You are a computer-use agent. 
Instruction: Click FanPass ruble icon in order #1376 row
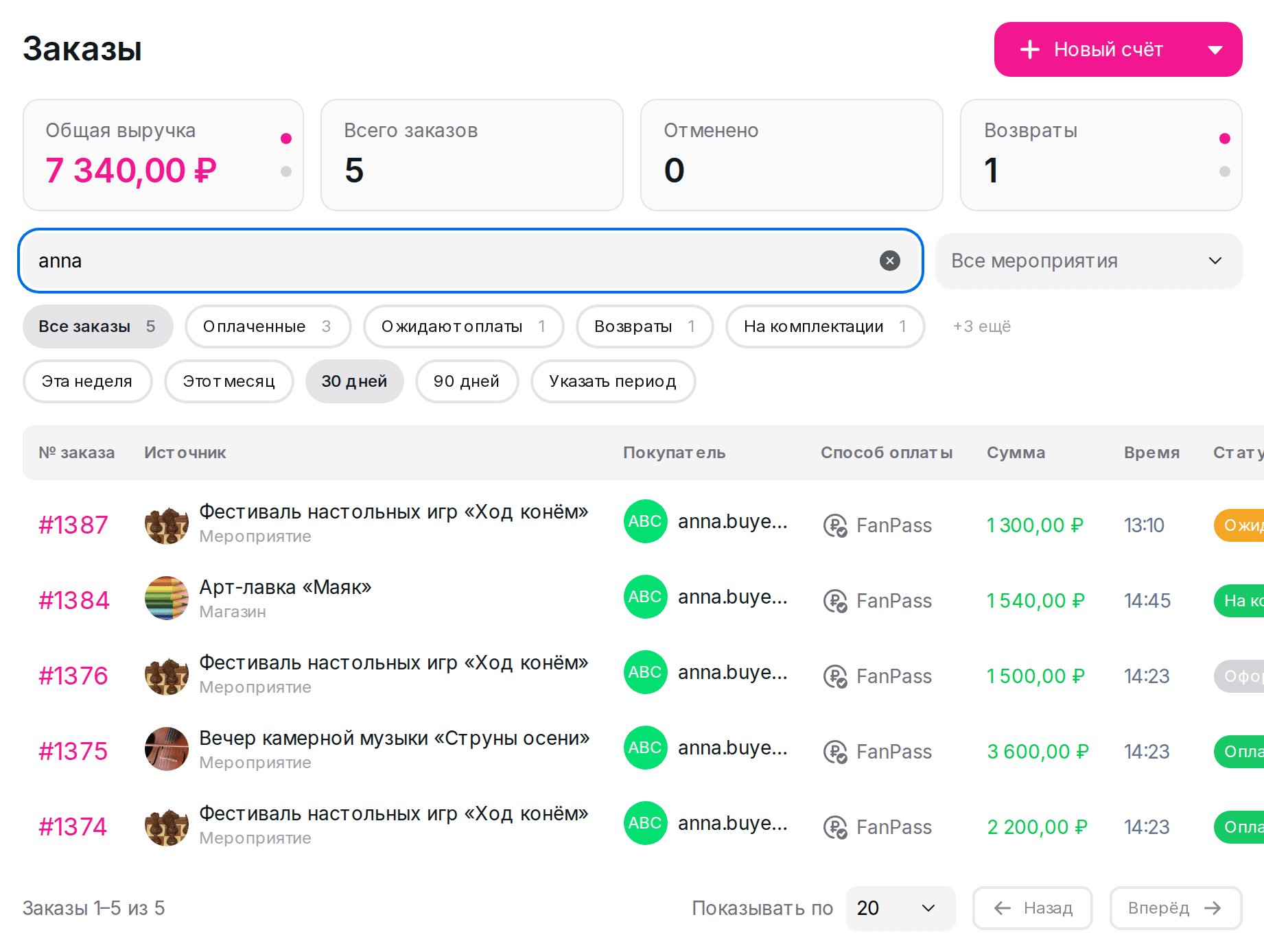coord(835,677)
